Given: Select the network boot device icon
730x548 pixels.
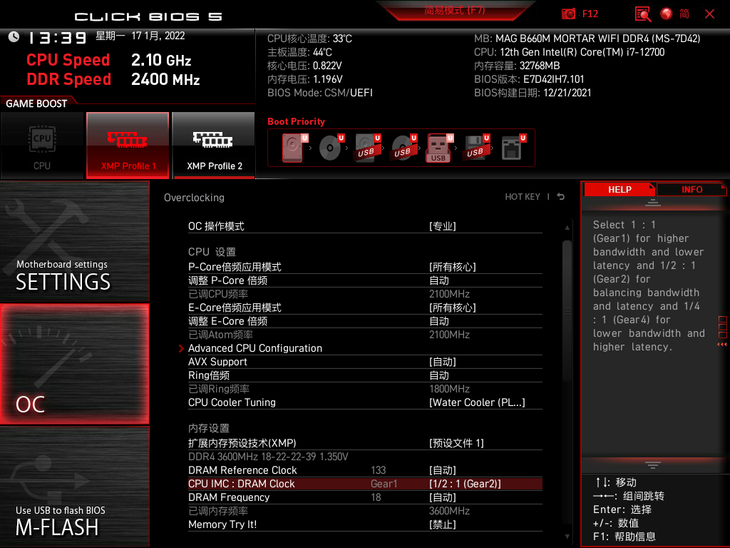Looking at the screenshot, I should (511, 148).
